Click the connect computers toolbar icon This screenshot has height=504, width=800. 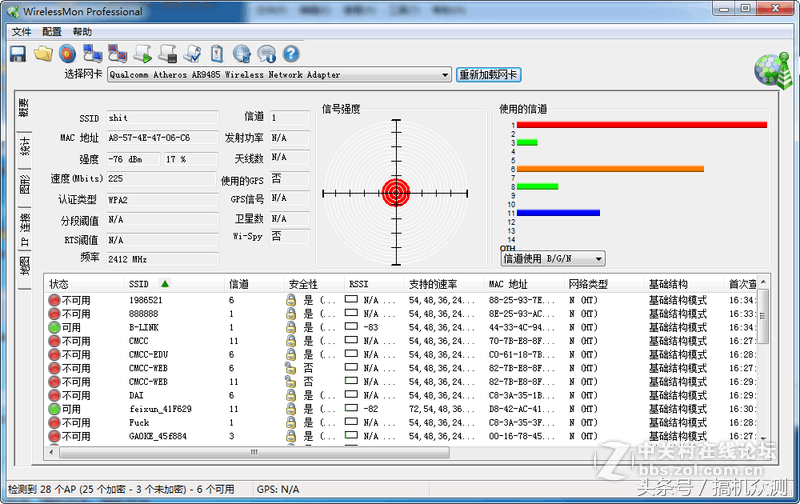(92, 54)
